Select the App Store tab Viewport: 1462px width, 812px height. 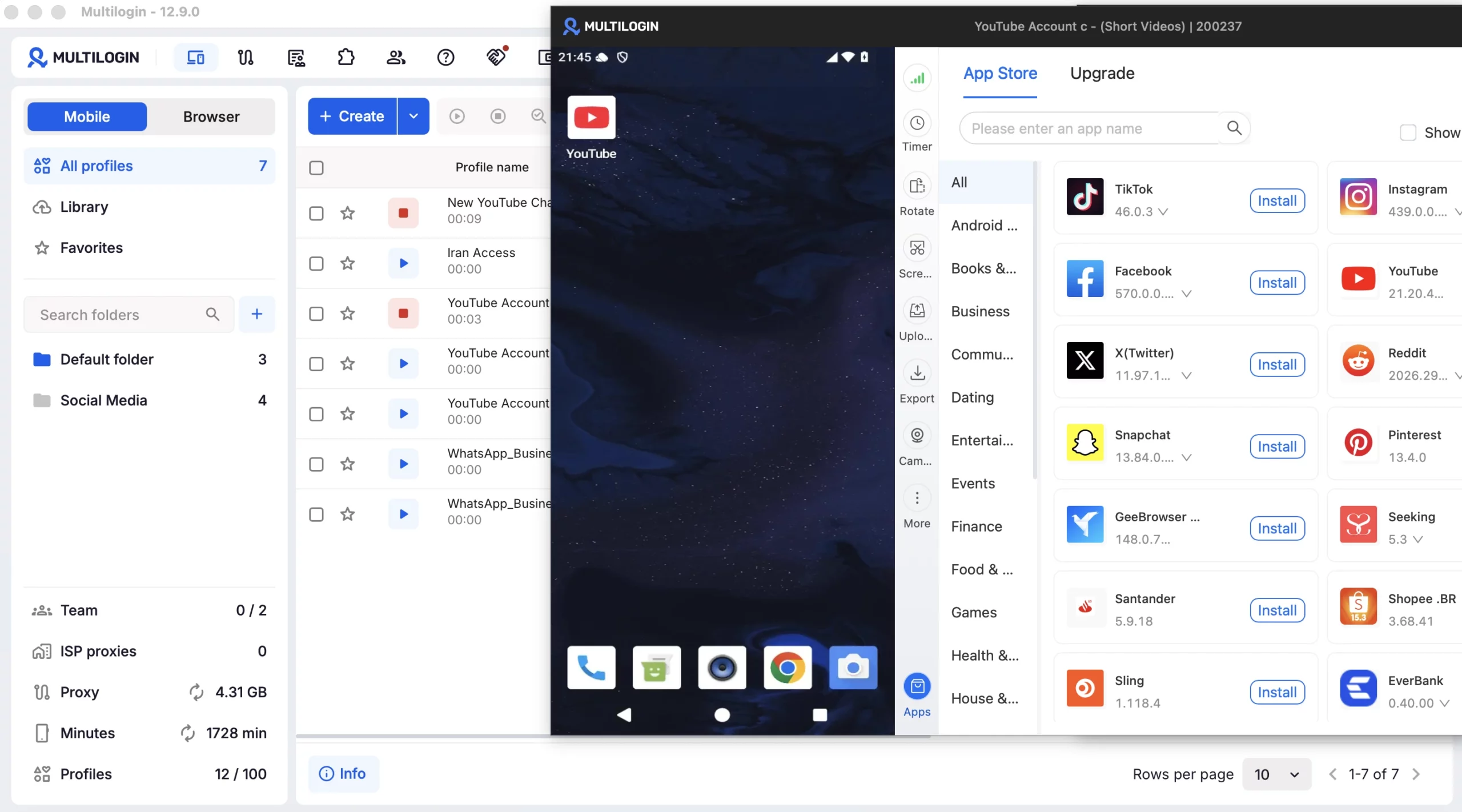tap(1000, 73)
